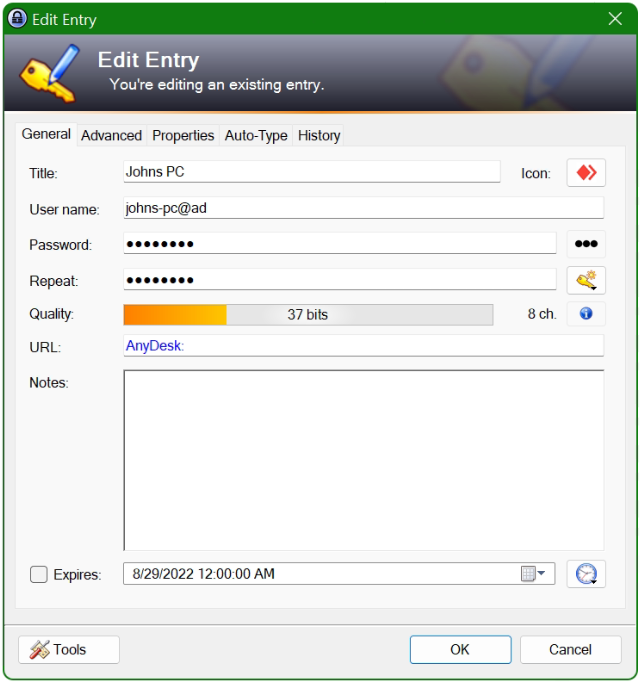
Task: View the History tab
Action: coord(319,135)
